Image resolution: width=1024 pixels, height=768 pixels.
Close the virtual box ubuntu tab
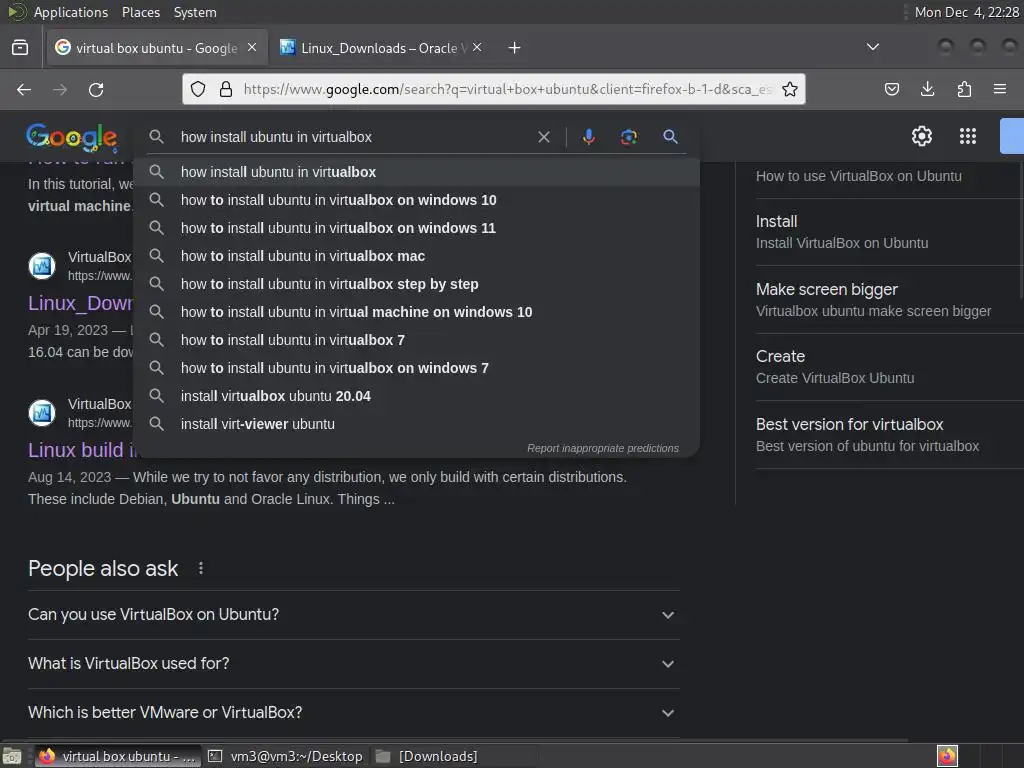coord(252,48)
